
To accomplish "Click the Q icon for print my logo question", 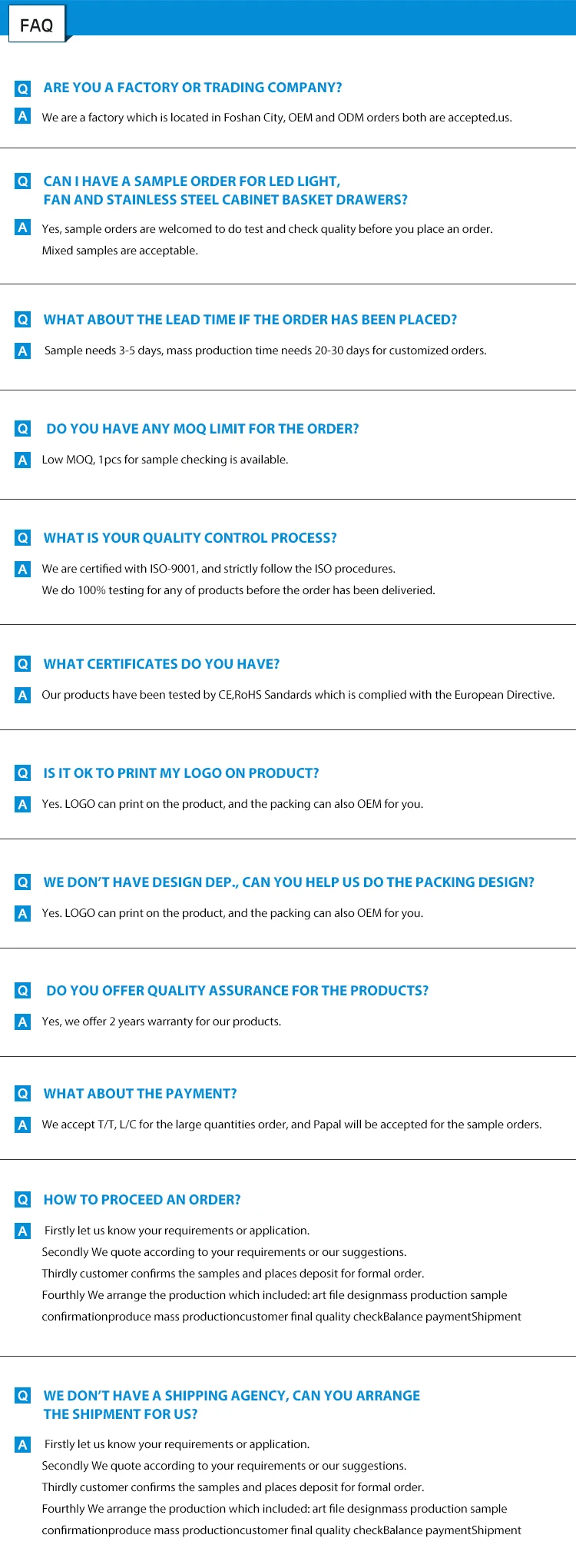I will 23,773.
